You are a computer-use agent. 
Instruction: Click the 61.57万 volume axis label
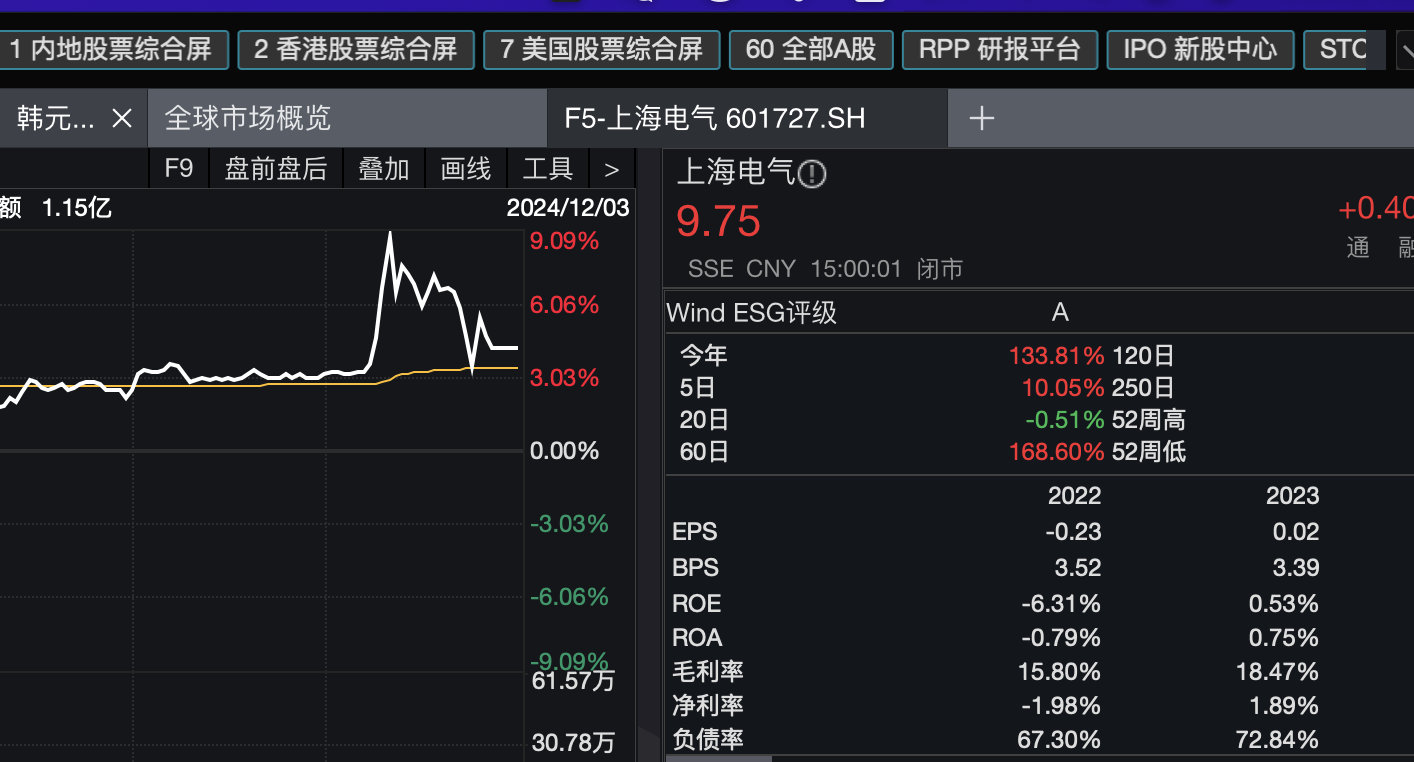coord(574,682)
